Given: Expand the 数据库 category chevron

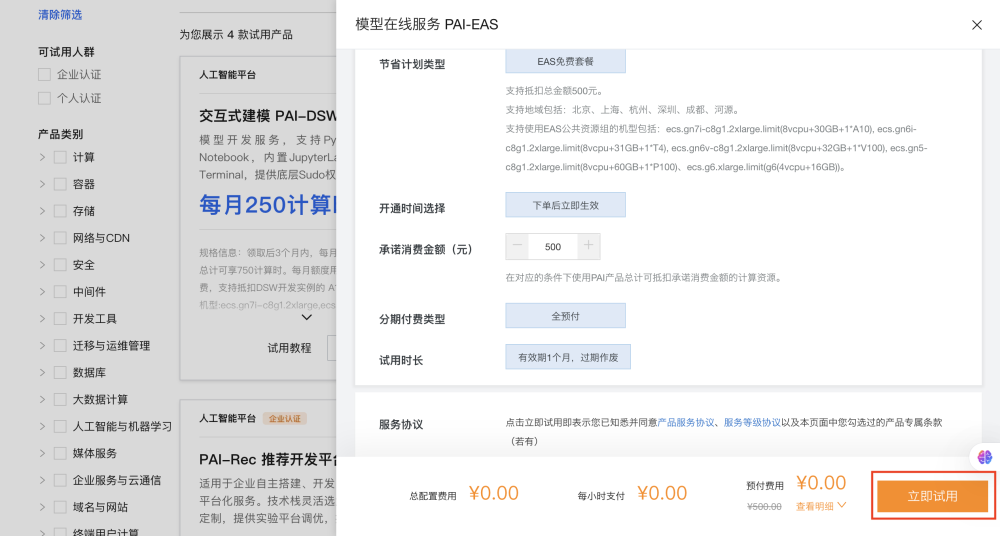Looking at the screenshot, I should 42,372.
